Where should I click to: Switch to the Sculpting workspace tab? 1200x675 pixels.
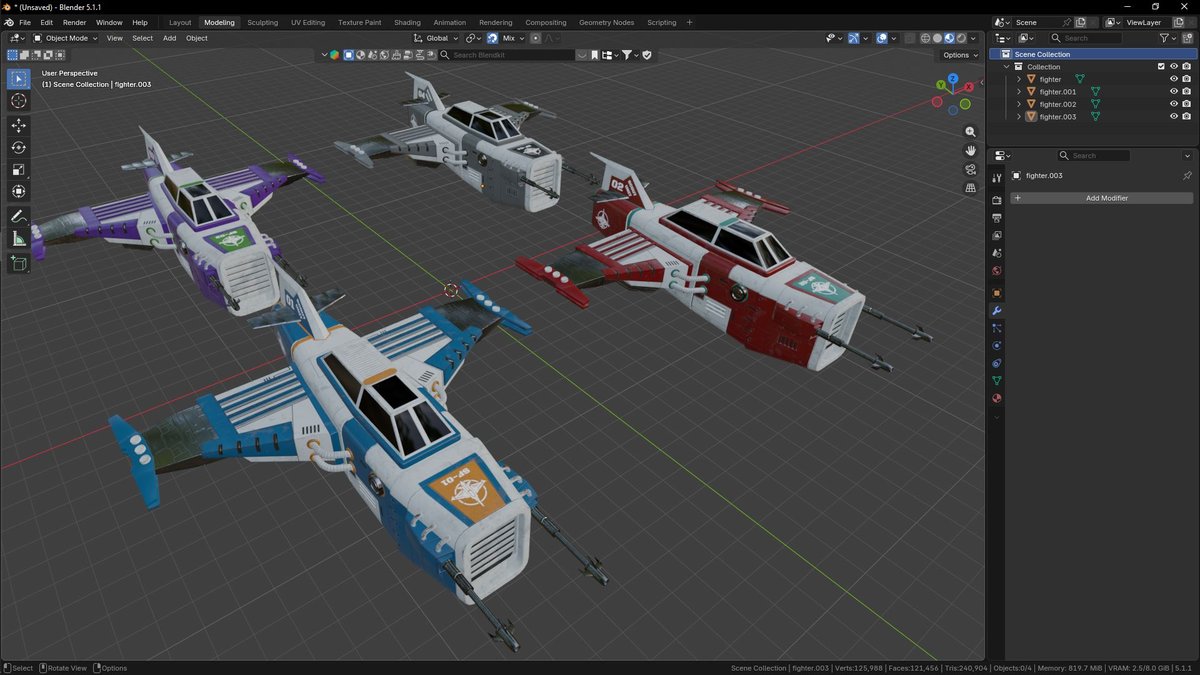(263, 22)
